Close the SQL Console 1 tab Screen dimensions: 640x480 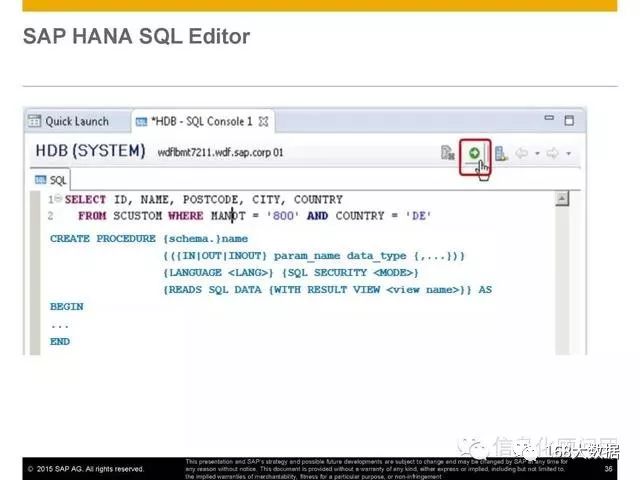pos(264,122)
